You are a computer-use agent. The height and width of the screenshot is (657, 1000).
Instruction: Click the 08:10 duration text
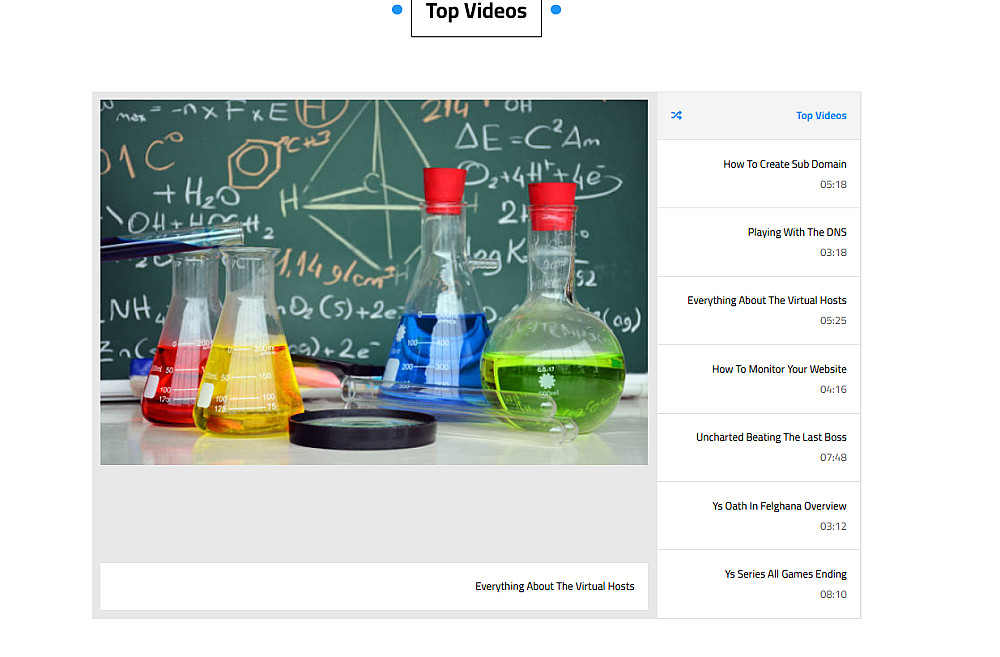833,594
